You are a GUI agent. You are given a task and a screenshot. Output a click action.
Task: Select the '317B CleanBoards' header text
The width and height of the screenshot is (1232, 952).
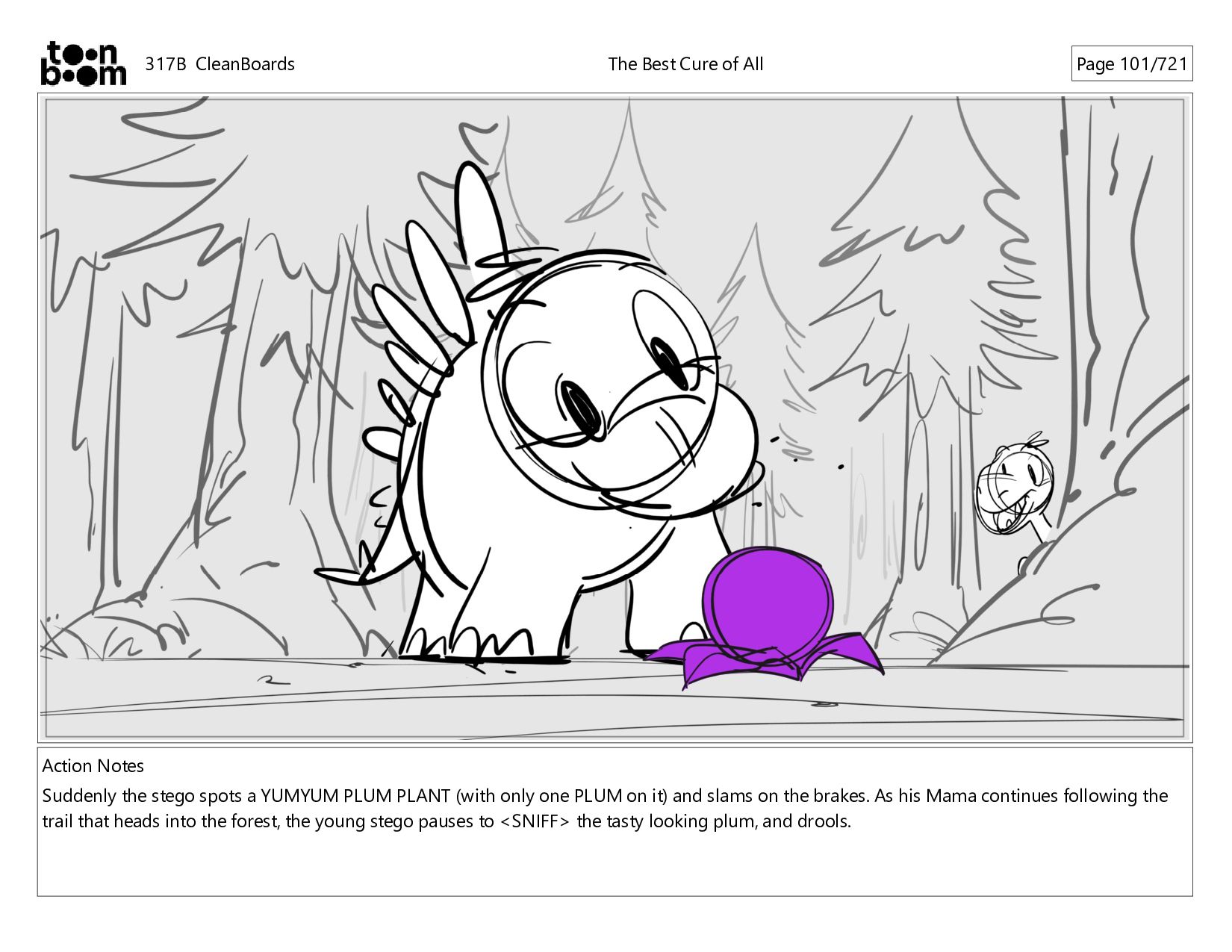coord(220,64)
